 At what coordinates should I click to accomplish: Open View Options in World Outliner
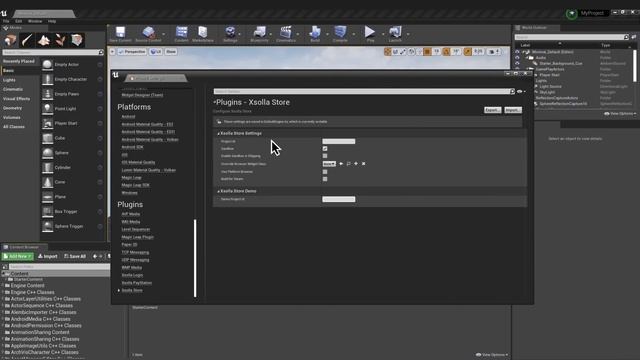[x=620, y=113]
